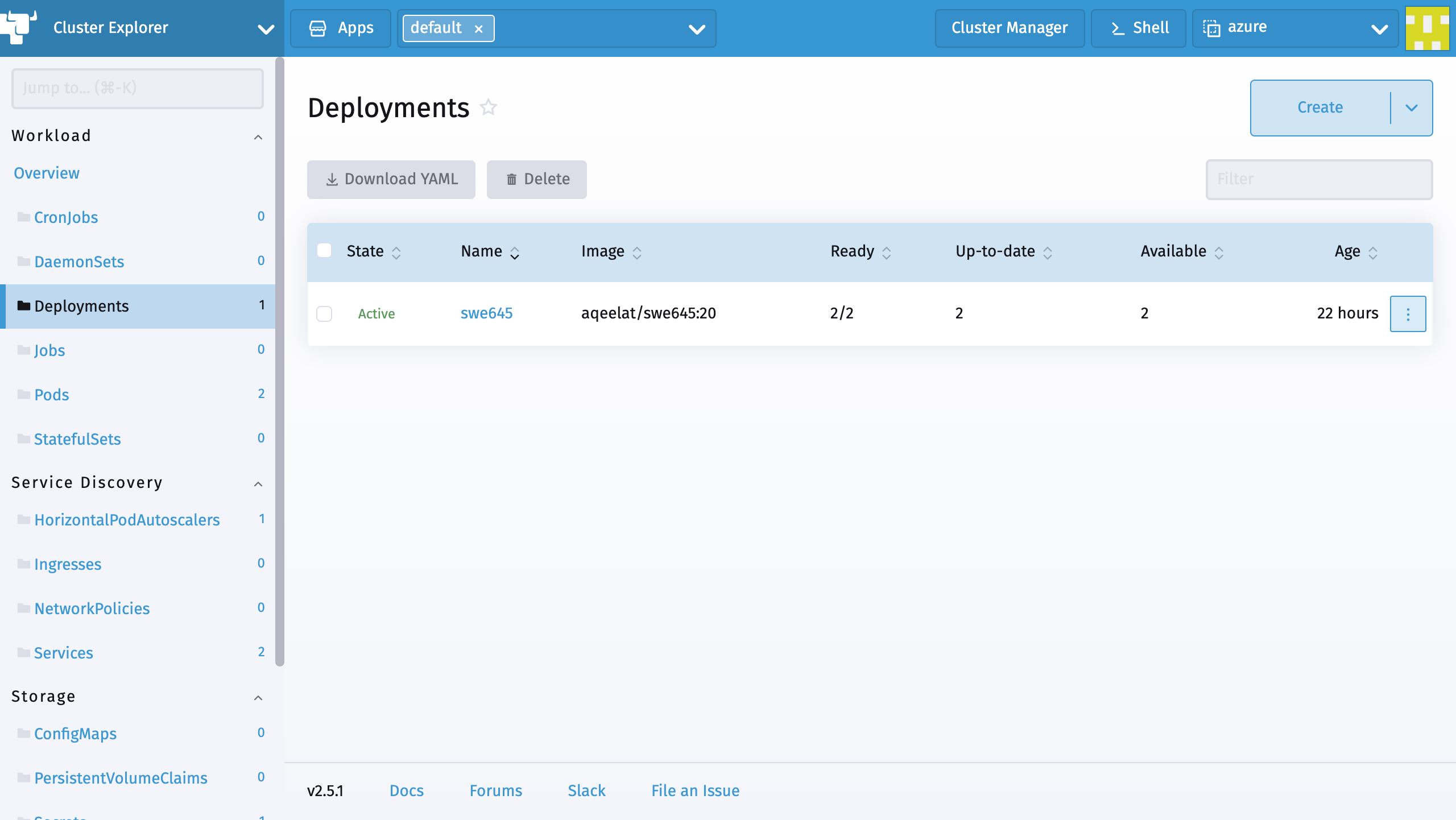Remove the default namespace filter tag
Screen dimensions: 1456x820
tap(479, 28)
